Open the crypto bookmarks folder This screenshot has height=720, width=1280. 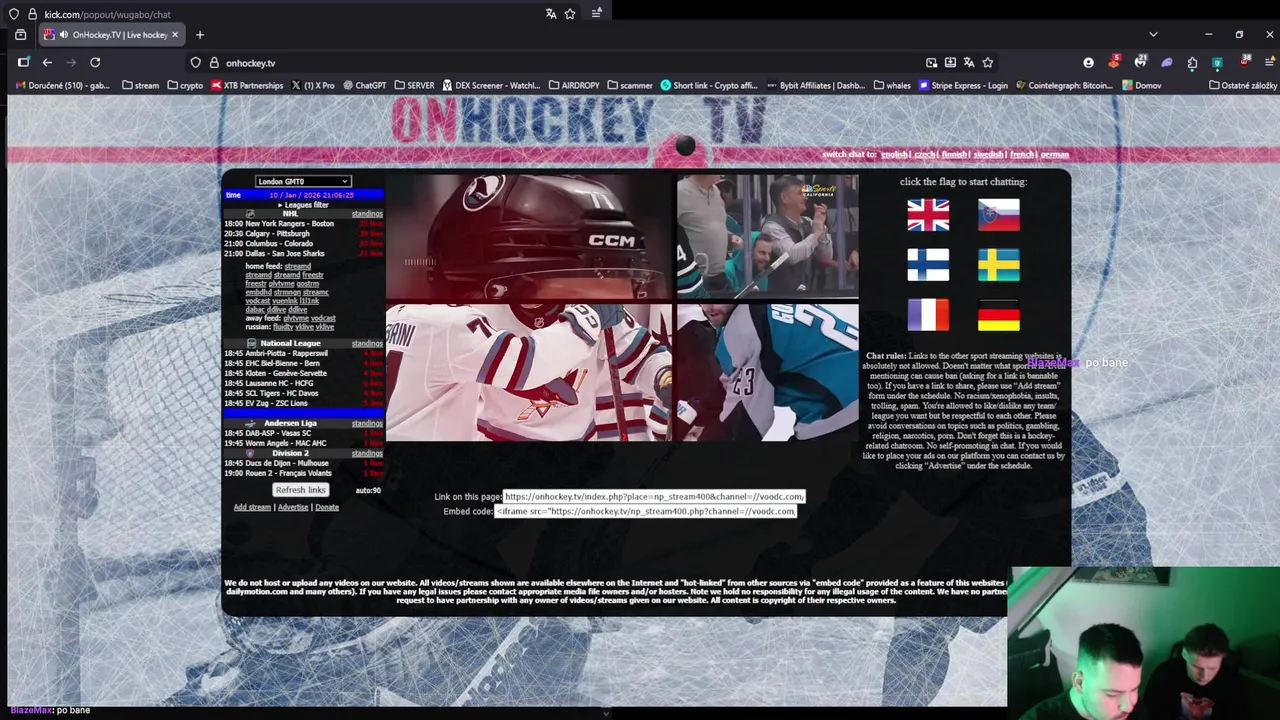185,85
